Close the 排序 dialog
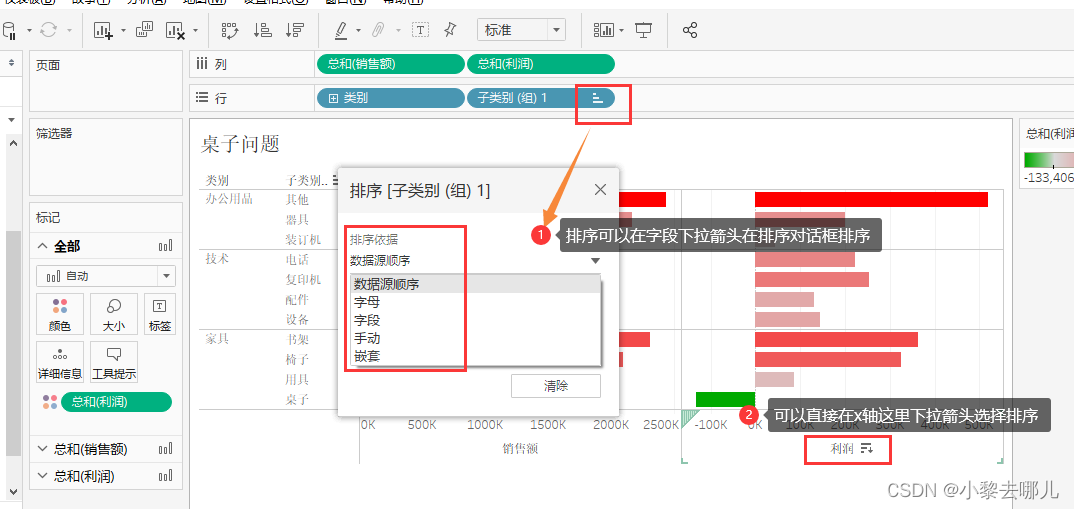 point(600,190)
